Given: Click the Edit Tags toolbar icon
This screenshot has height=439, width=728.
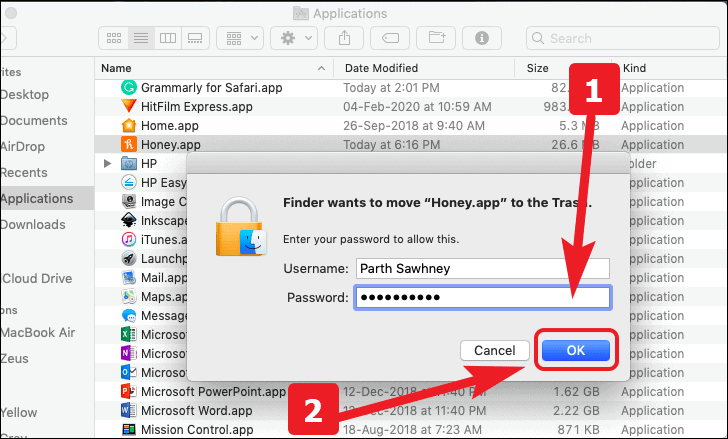Looking at the screenshot, I should 390,38.
